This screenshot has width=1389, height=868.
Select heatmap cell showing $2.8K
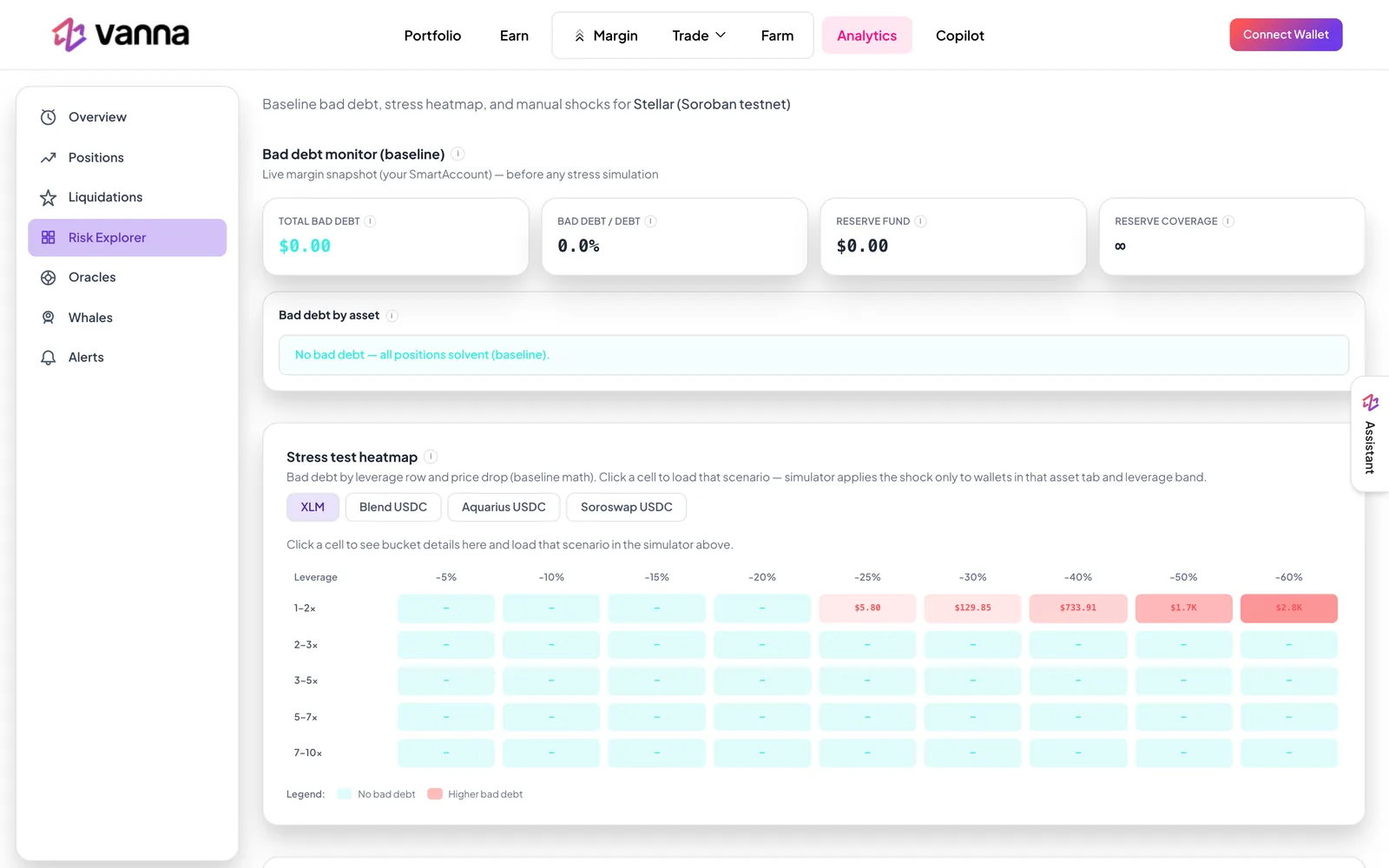[x=1288, y=608]
